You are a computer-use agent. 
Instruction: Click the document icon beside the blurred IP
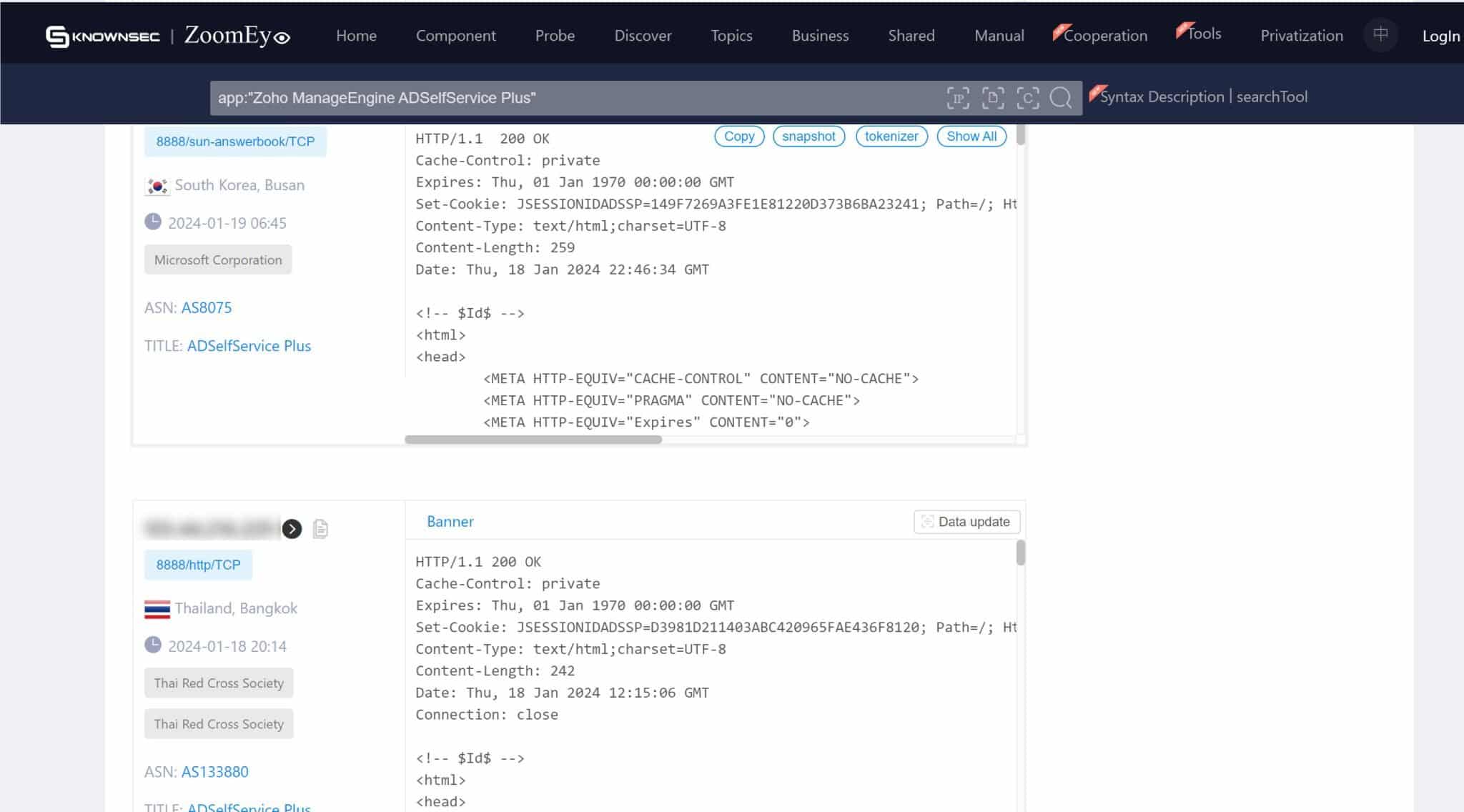click(x=320, y=529)
